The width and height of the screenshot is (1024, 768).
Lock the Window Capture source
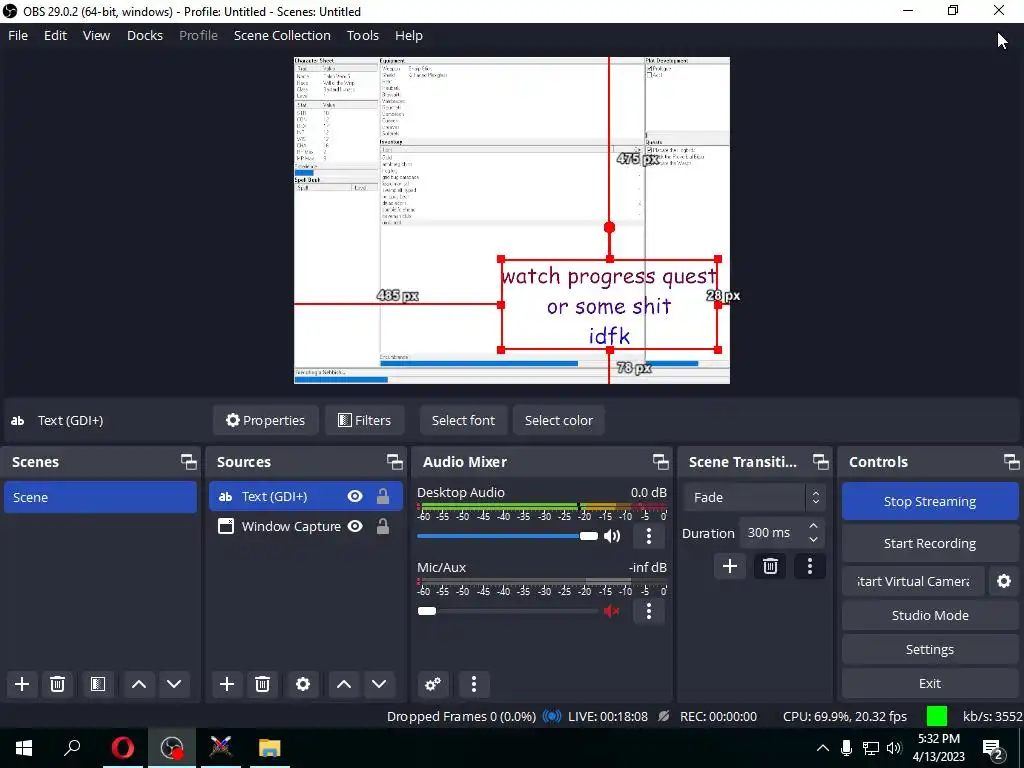(x=383, y=526)
